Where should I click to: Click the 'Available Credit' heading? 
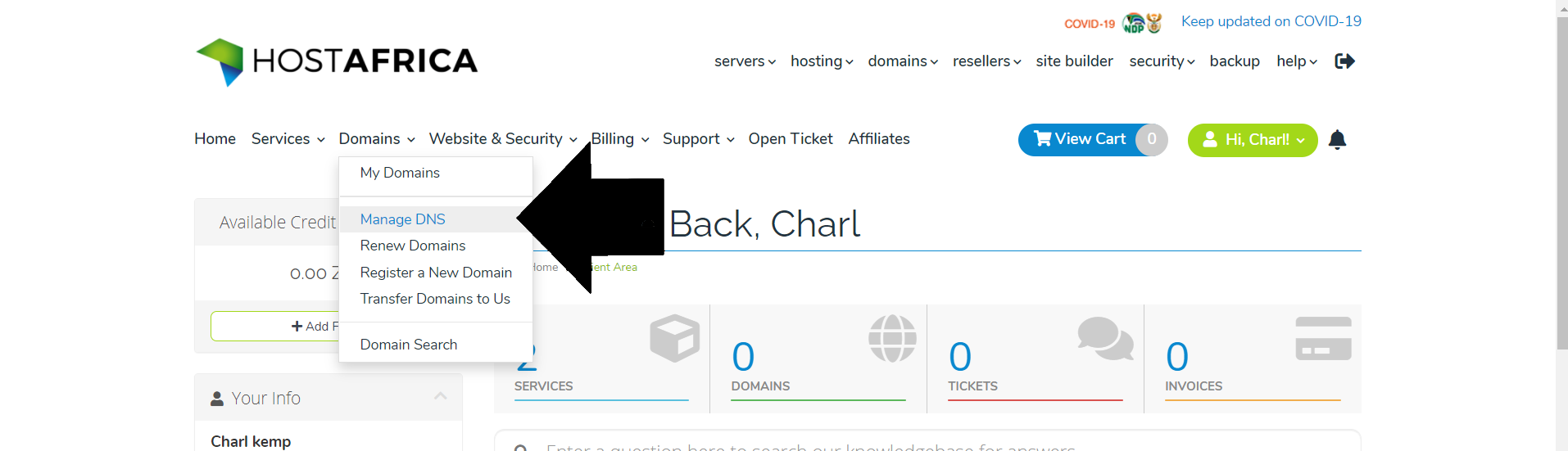(x=278, y=223)
